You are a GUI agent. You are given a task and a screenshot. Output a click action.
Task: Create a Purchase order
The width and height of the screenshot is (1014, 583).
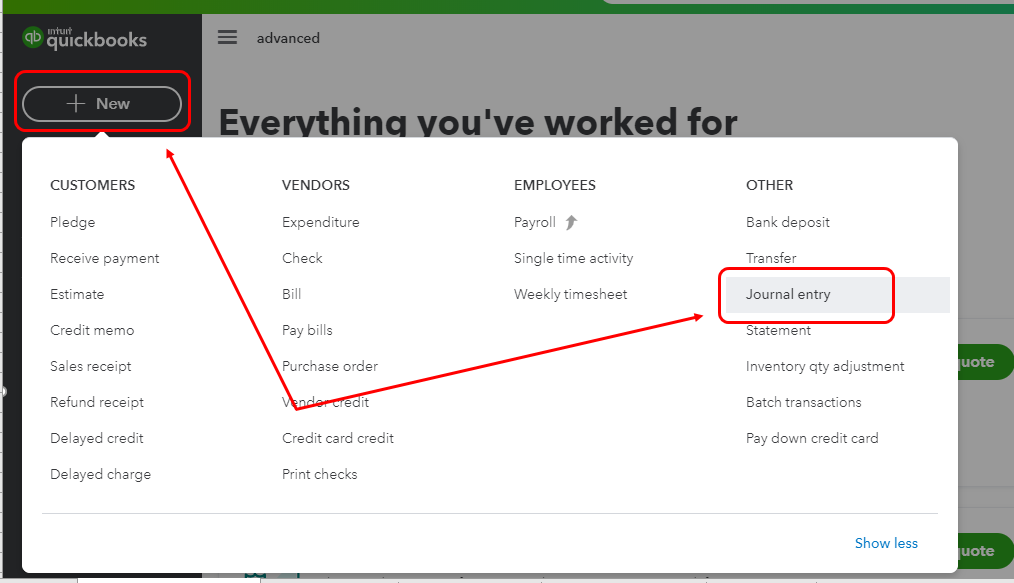click(330, 366)
